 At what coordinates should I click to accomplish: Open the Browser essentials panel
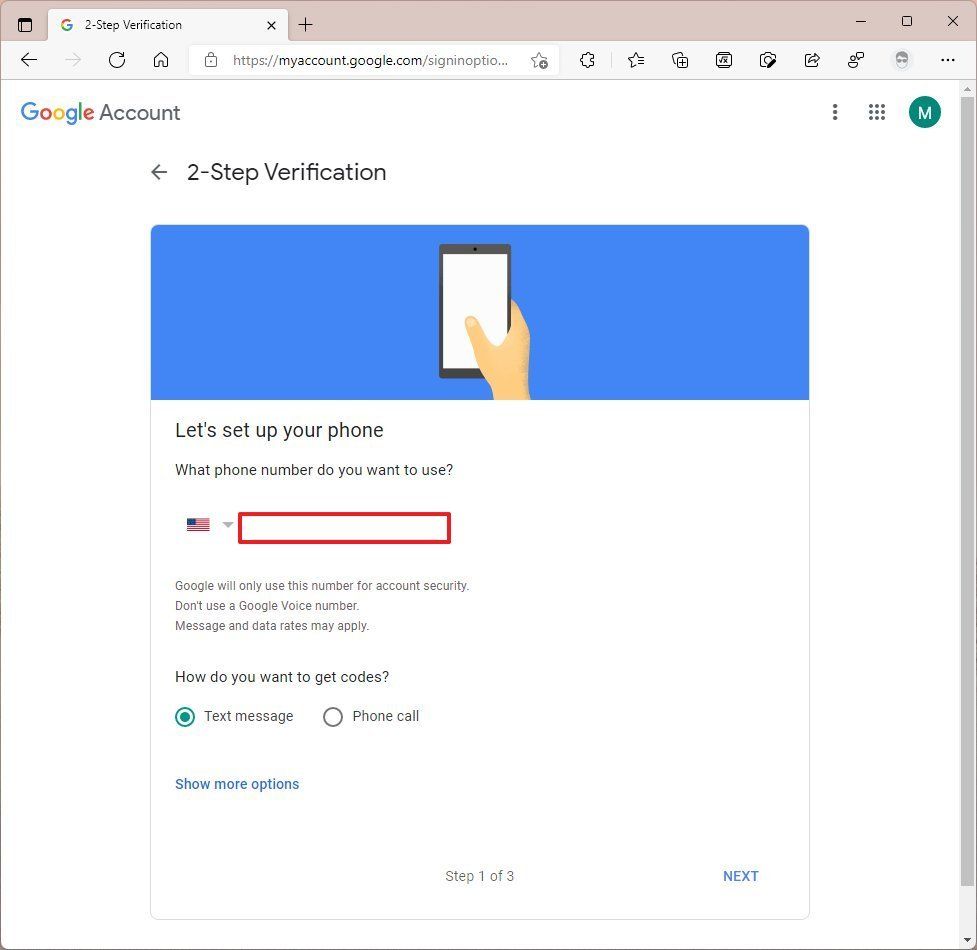(x=856, y=60)
